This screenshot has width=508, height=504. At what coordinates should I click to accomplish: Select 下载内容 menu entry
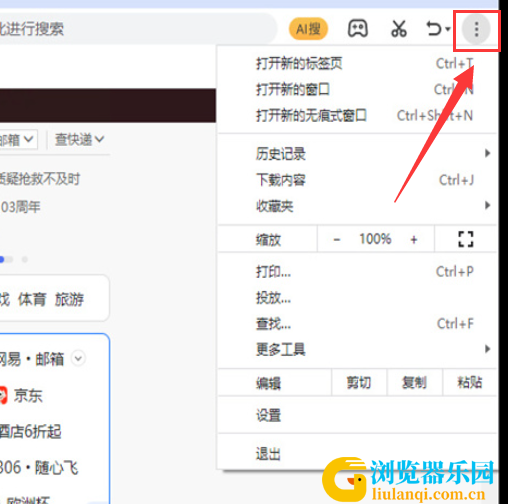[x=357, y=180]
